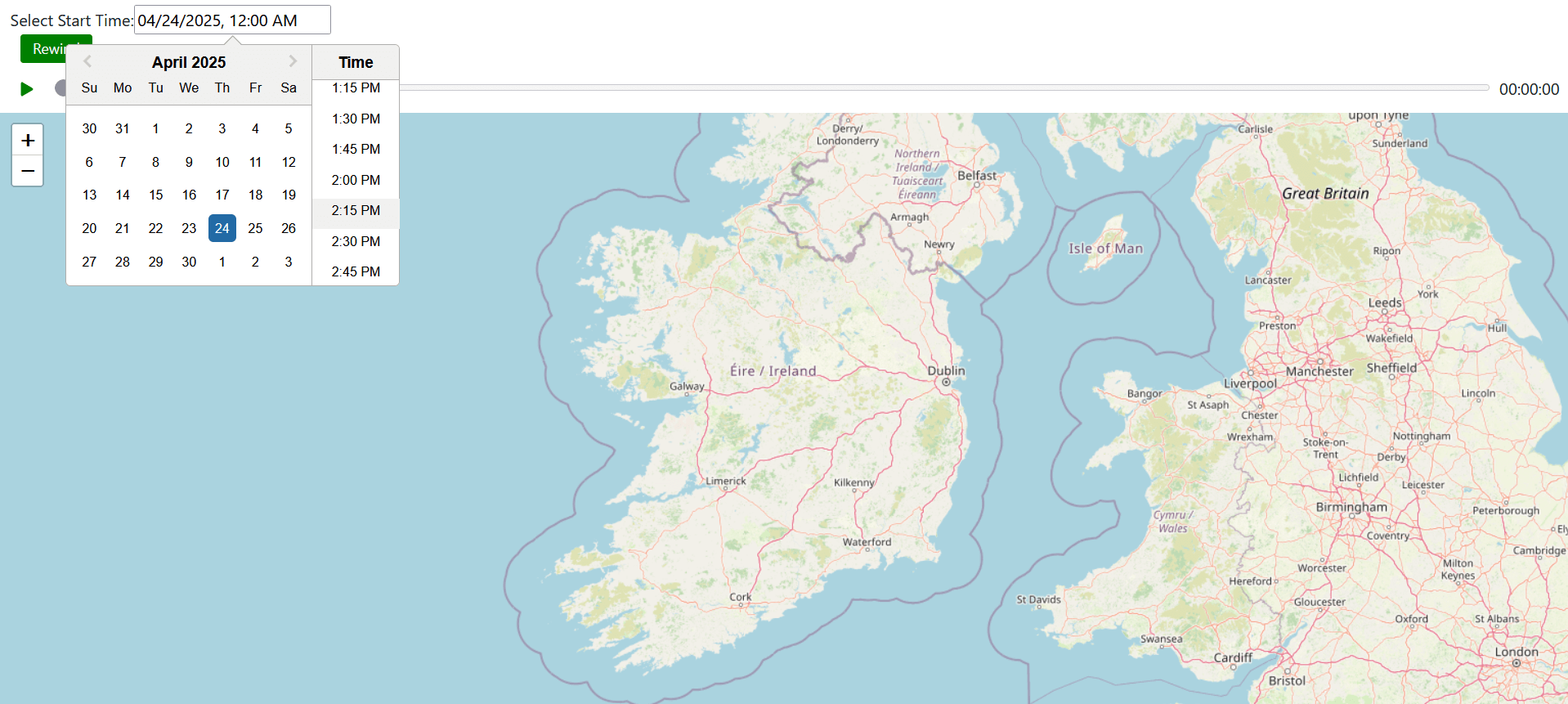Zoom in on the map
The width and height of the screenshot is (1568, 704).
(28, 140)
